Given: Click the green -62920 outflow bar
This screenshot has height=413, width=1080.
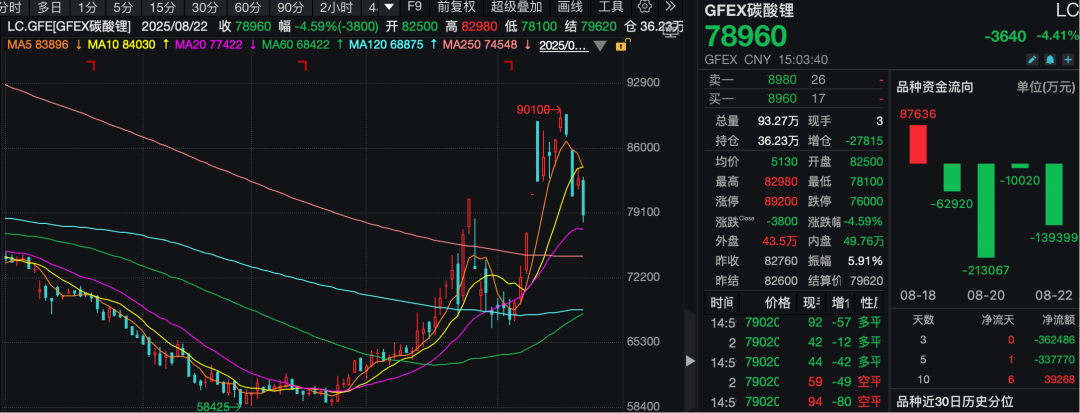Looking at the screenshot, I should coord(952,177).
